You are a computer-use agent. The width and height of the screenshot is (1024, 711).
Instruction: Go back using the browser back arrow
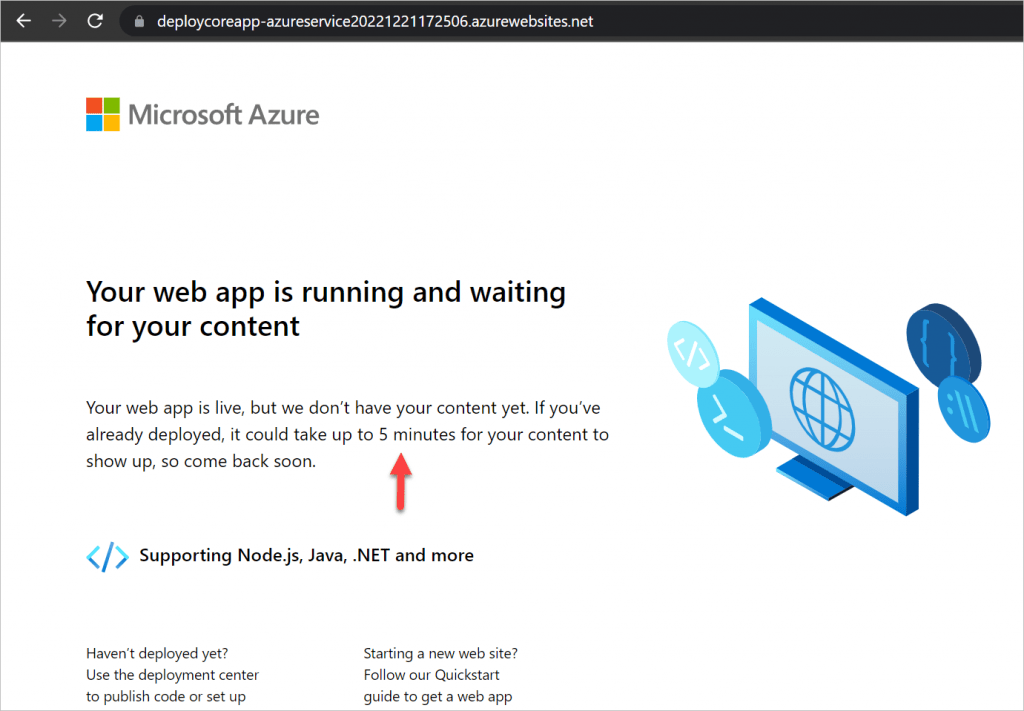coord(24,21)
